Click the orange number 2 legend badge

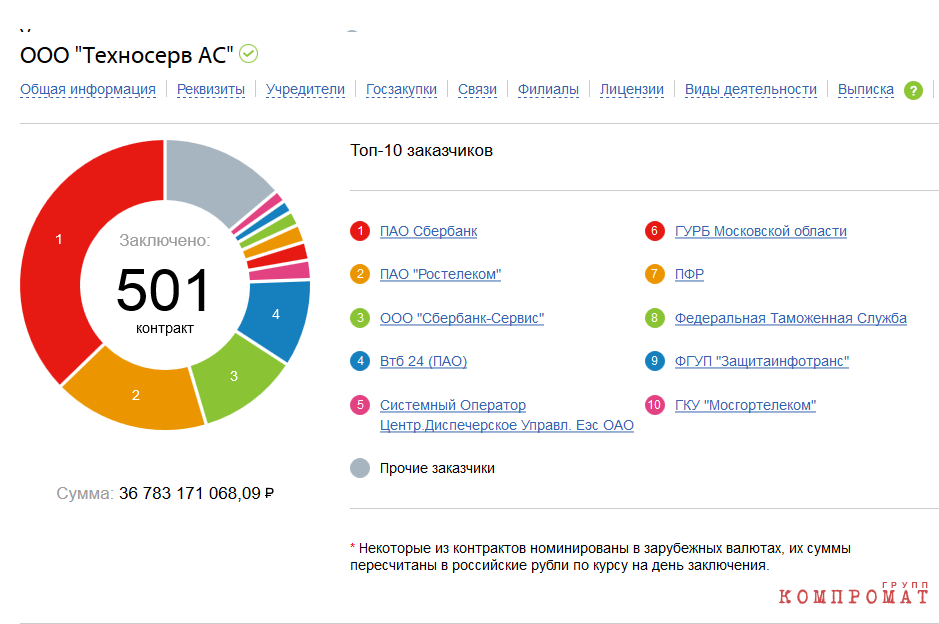360,274
